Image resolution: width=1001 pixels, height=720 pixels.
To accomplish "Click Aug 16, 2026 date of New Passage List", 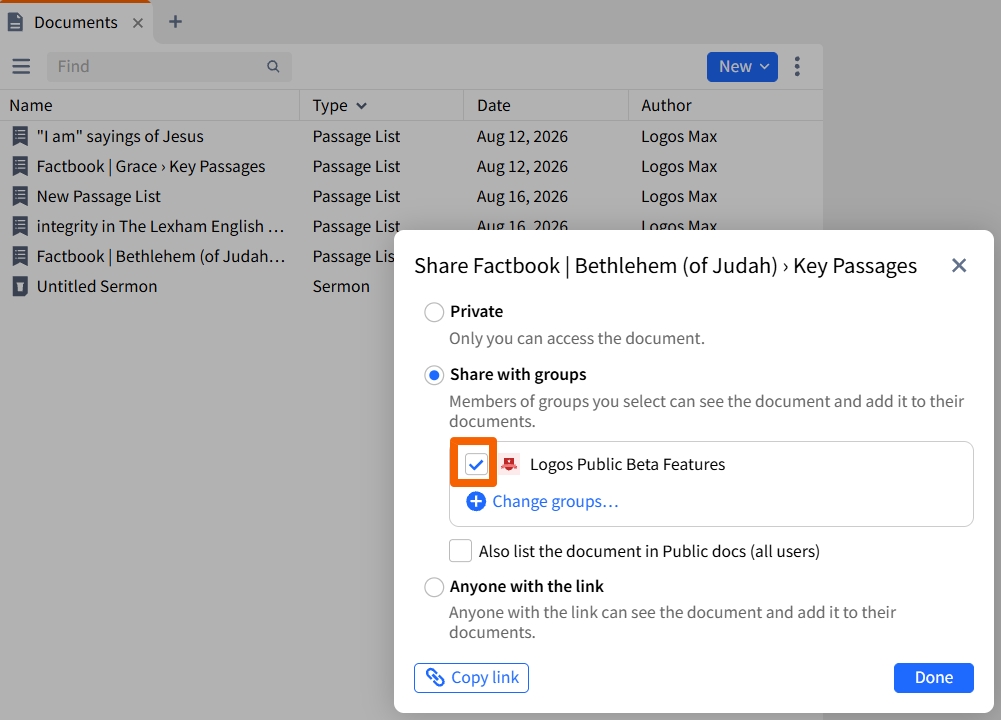I will point(522,196).
